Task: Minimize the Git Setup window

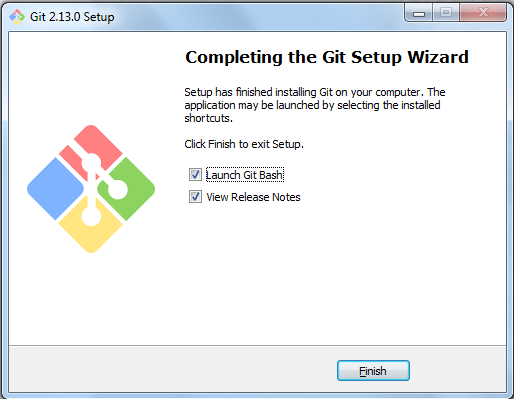Action: pos(419,13)
